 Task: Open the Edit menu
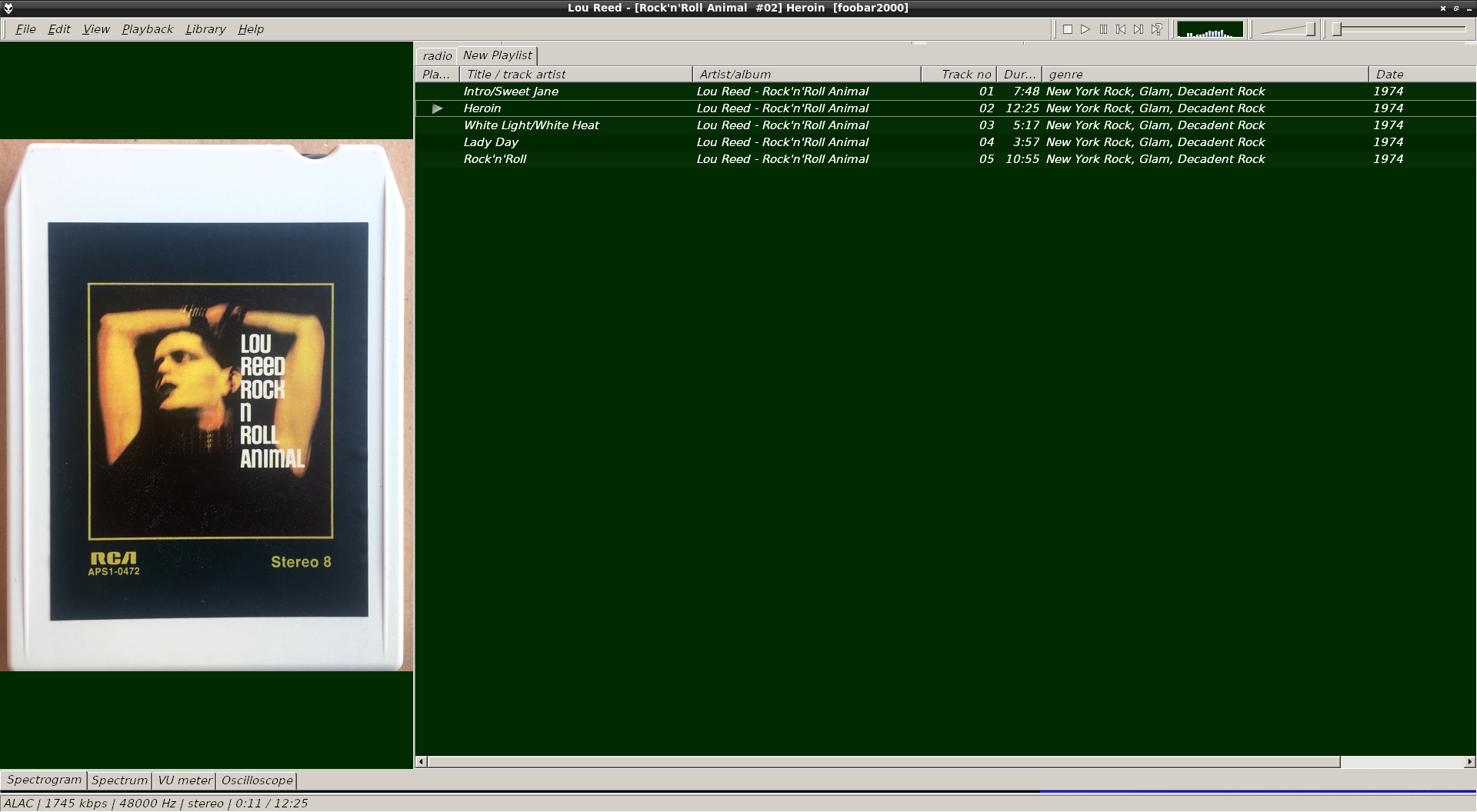pos(59,29)
